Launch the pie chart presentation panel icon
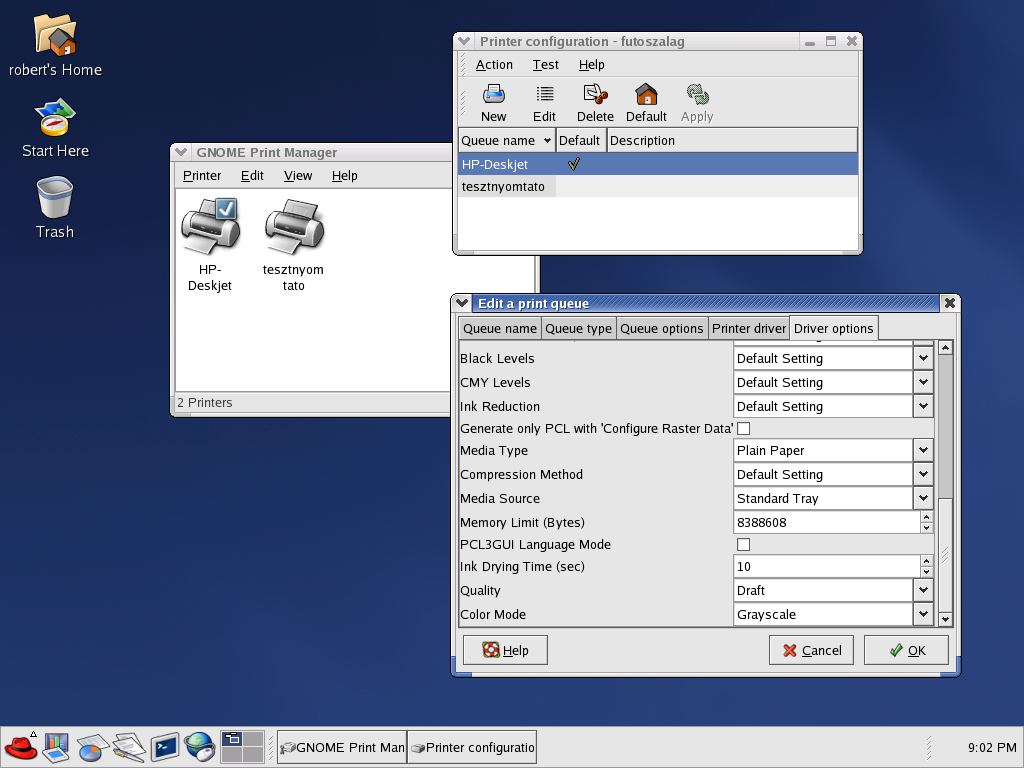The image size is (1024, 768). (92, 747)
